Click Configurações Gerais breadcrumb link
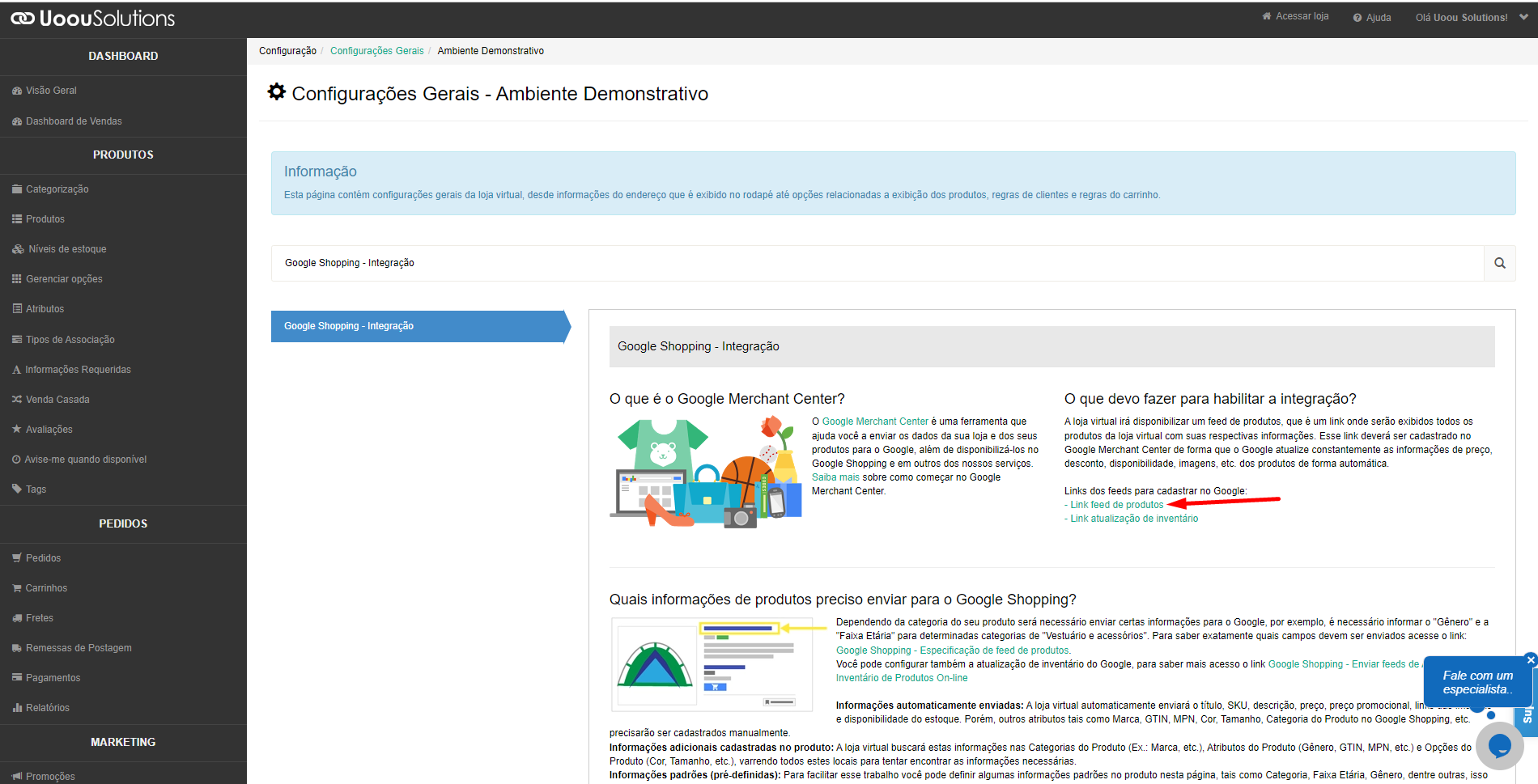The width and height of the screenshot is (1538, 784). pyautogui.click(x=376, y=51)
